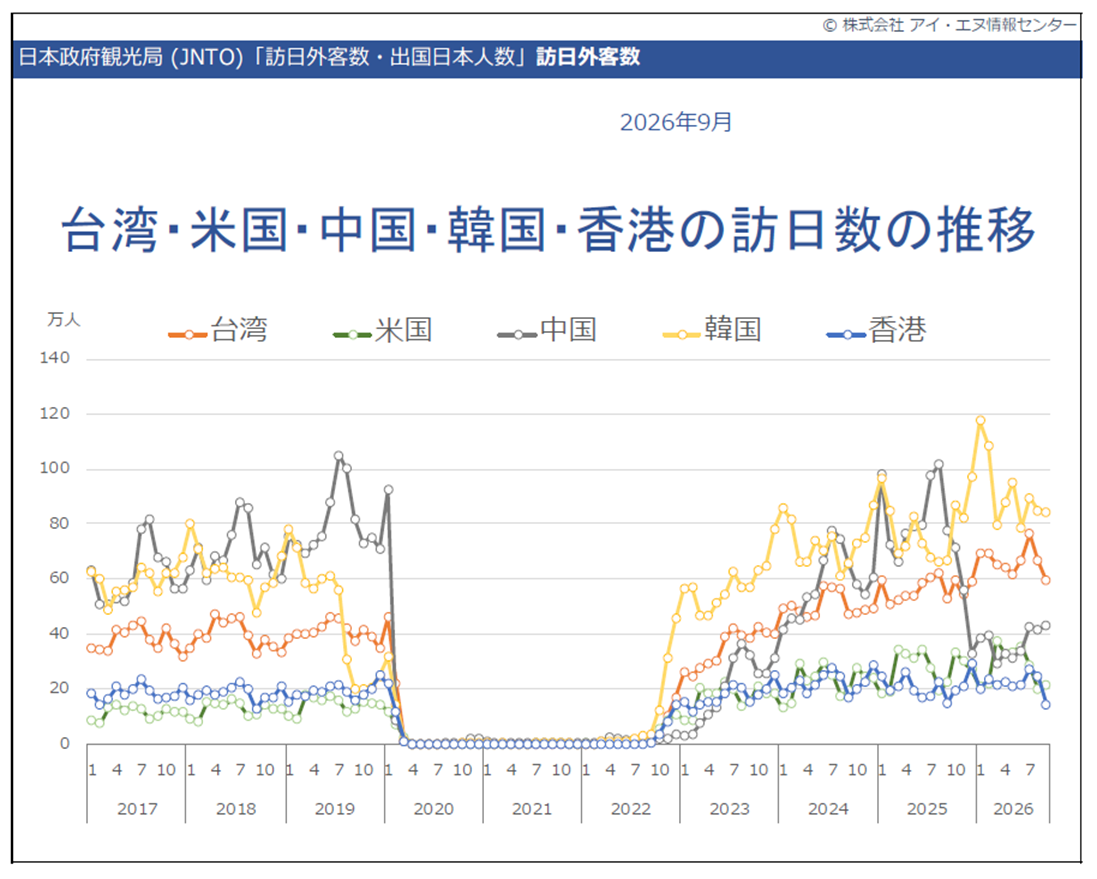The image size is (1097, 879).
Task: Click the 中国 legend entry
Action: point(547,330)
